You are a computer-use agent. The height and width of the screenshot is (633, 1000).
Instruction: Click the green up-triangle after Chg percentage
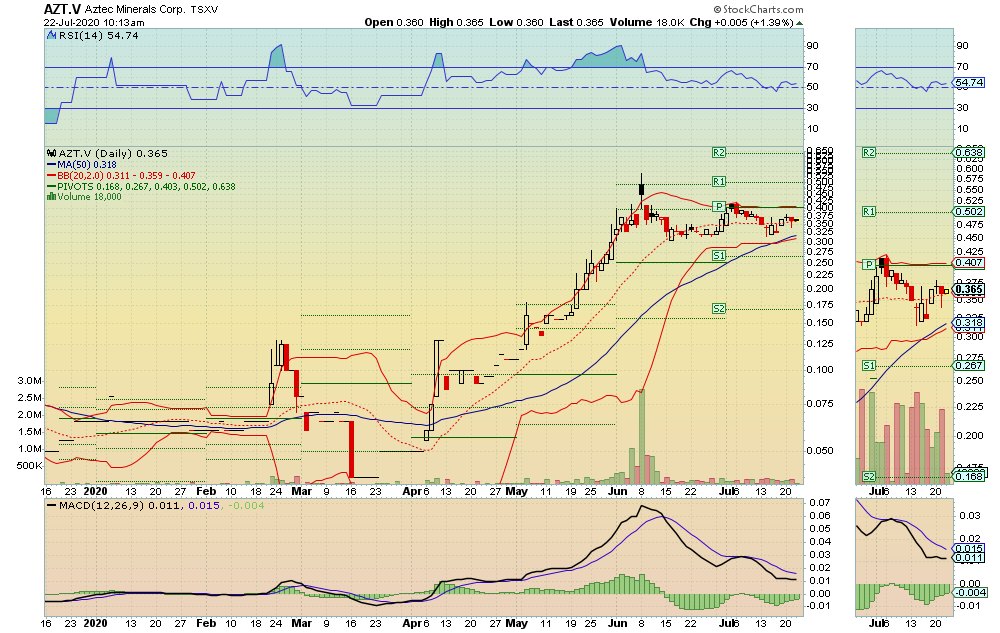(800, 23)
